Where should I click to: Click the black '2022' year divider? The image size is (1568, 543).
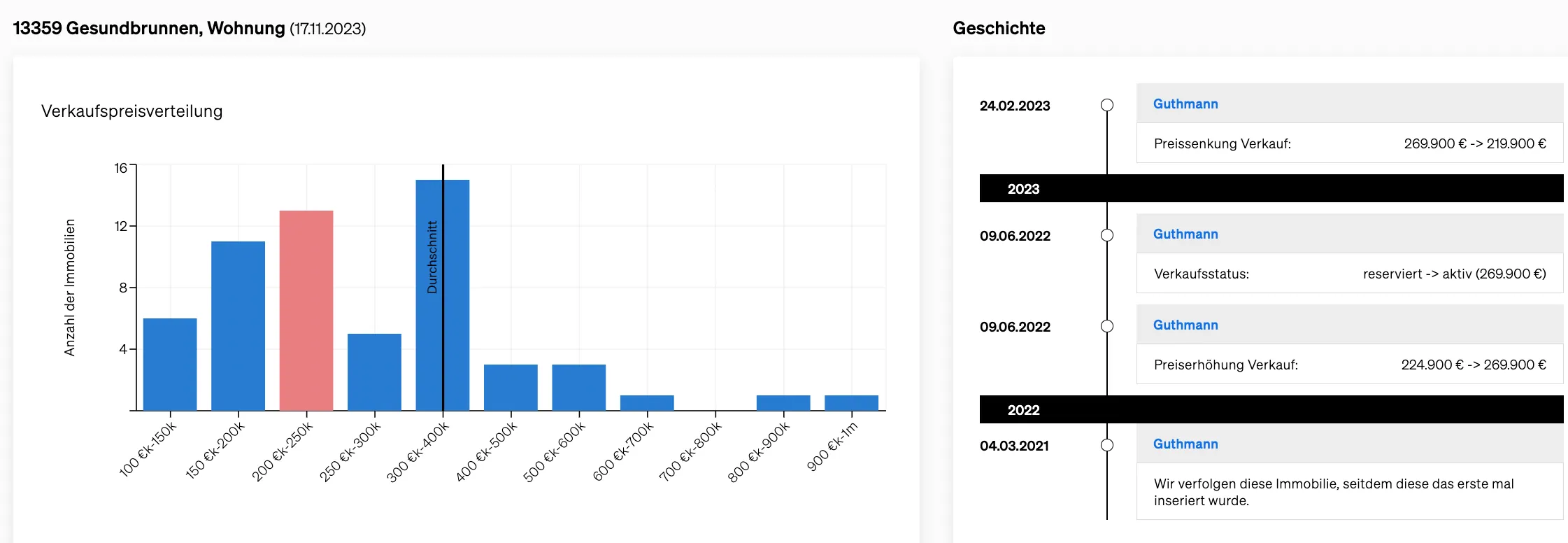(x=1271, y=410)
